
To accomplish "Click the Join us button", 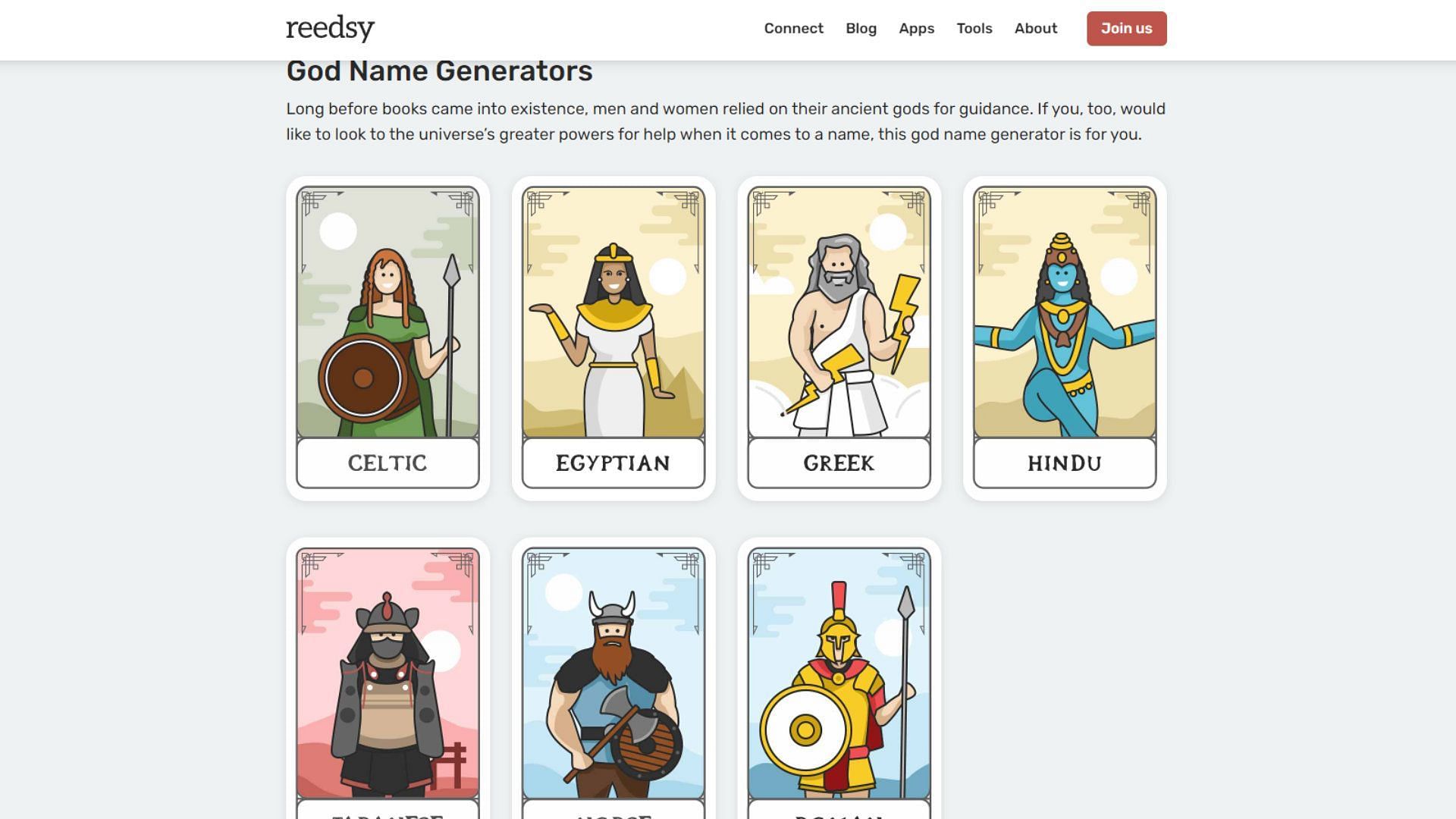I will [x=1126, y=28].
